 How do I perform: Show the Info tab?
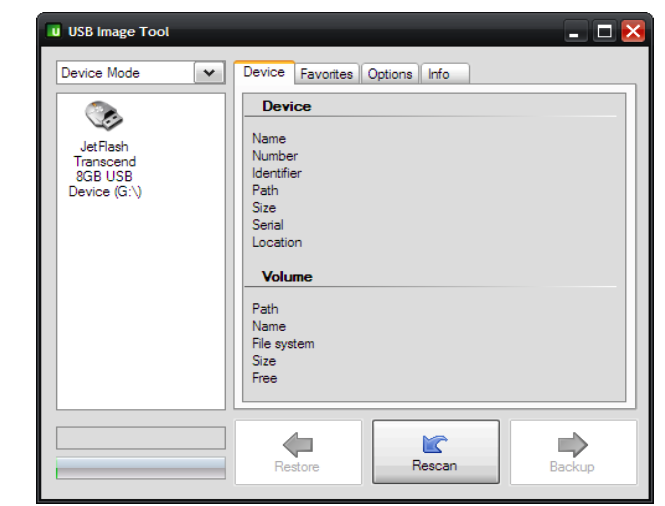coord(439,74)
